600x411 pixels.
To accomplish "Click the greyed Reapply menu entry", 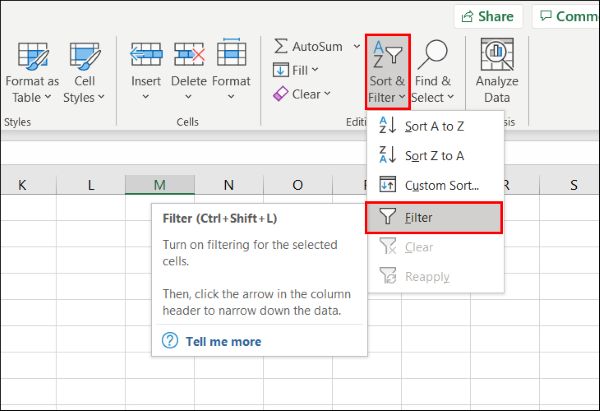I will coord(435,276).
